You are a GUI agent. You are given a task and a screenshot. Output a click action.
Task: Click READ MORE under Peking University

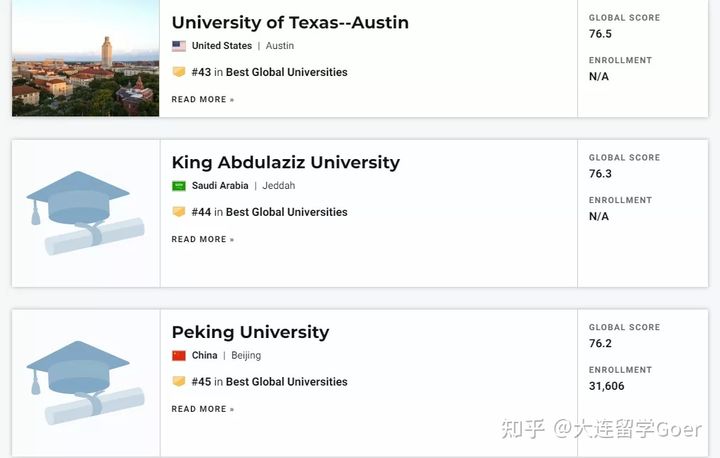tap(202, 409)
